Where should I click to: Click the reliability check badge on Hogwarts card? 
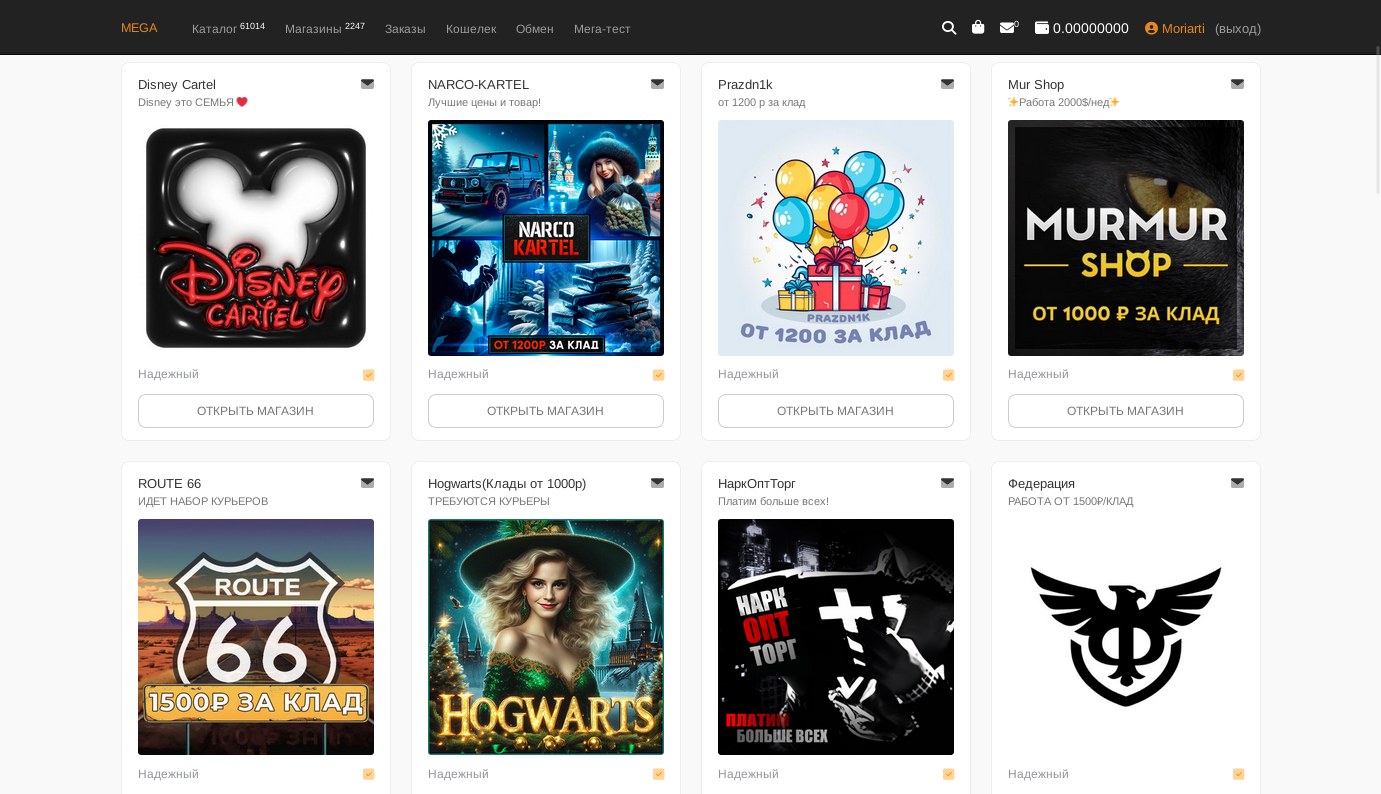[x=658, y=774]
